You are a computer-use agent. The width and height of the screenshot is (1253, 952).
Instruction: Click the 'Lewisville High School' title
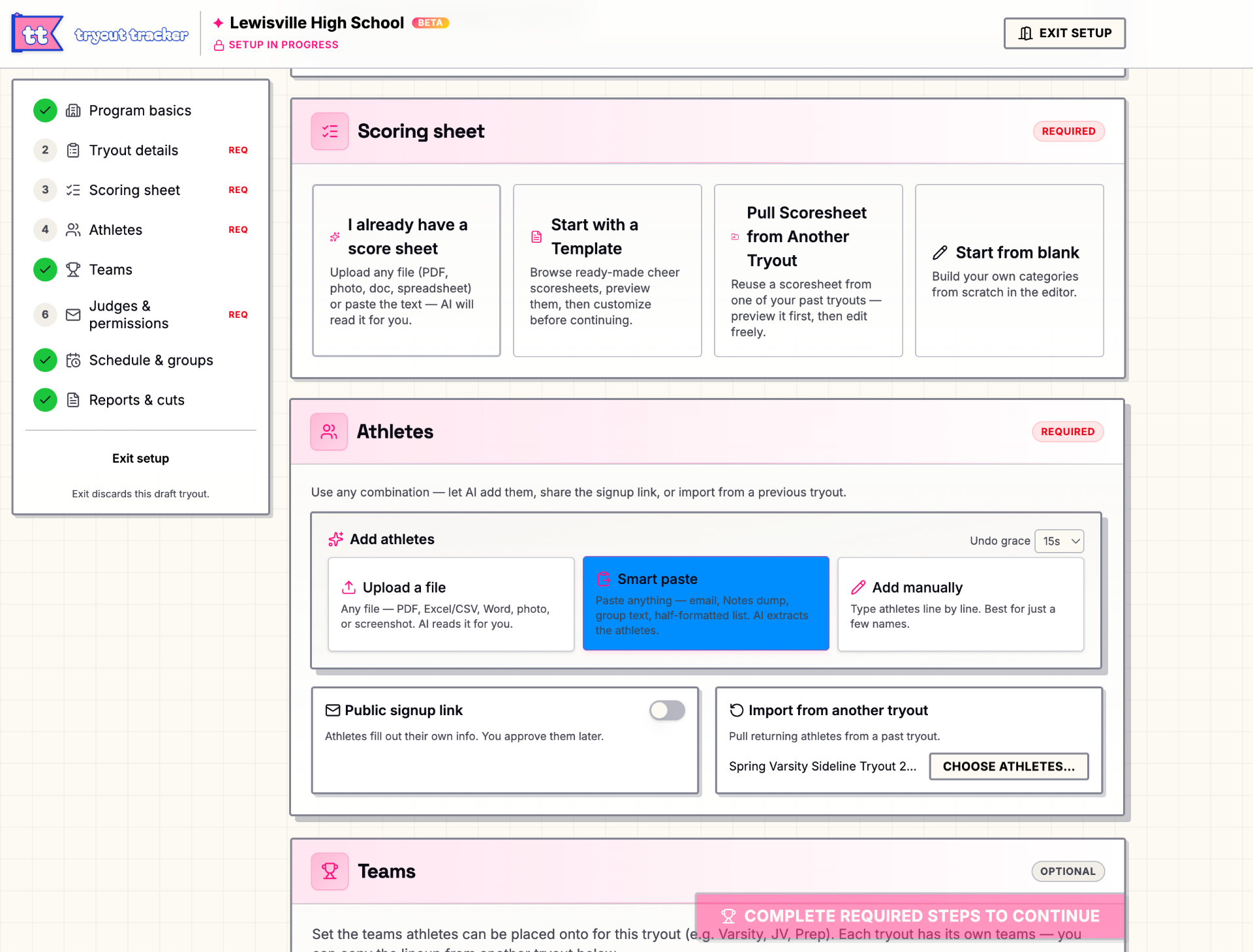[317, 23]
